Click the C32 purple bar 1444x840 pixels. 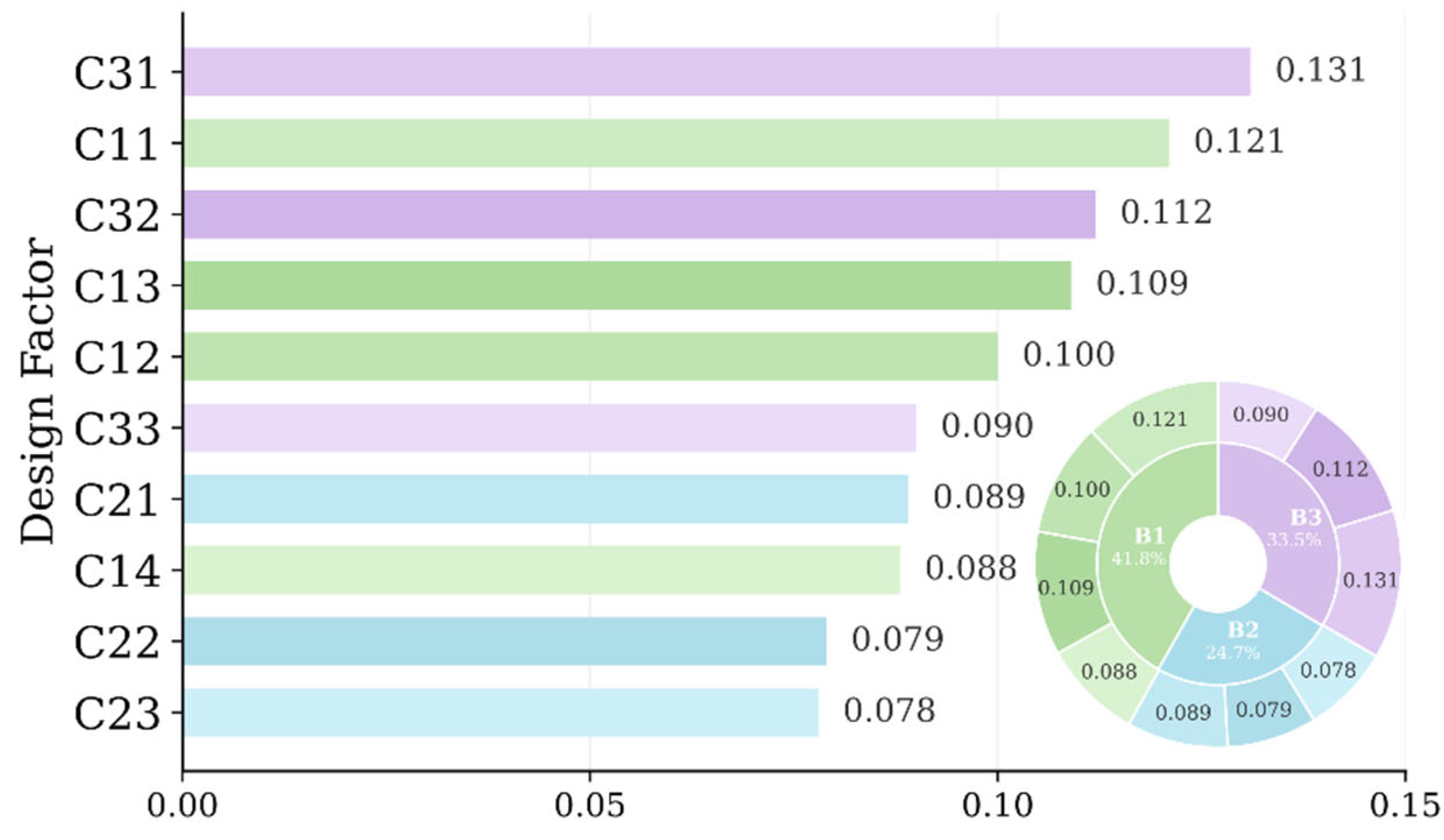639,214
